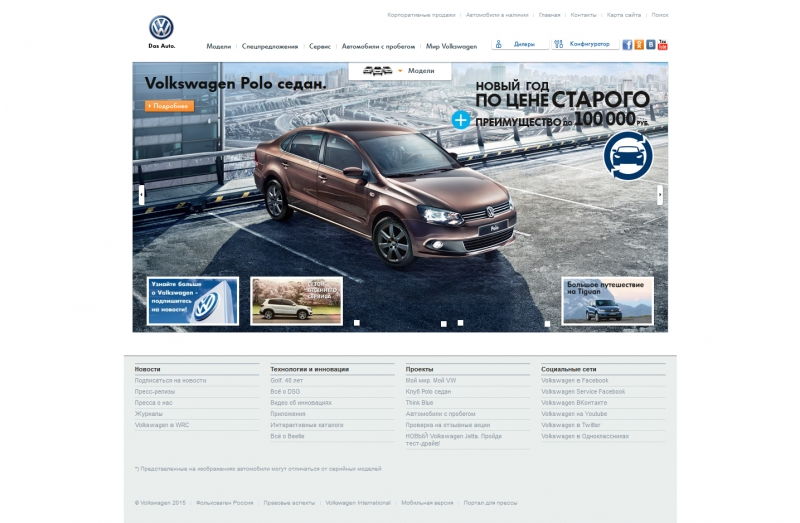The height and width of the screenshot is (523, 800).
Task: Open Приложения footer link
Action: [x=288, y=414]
